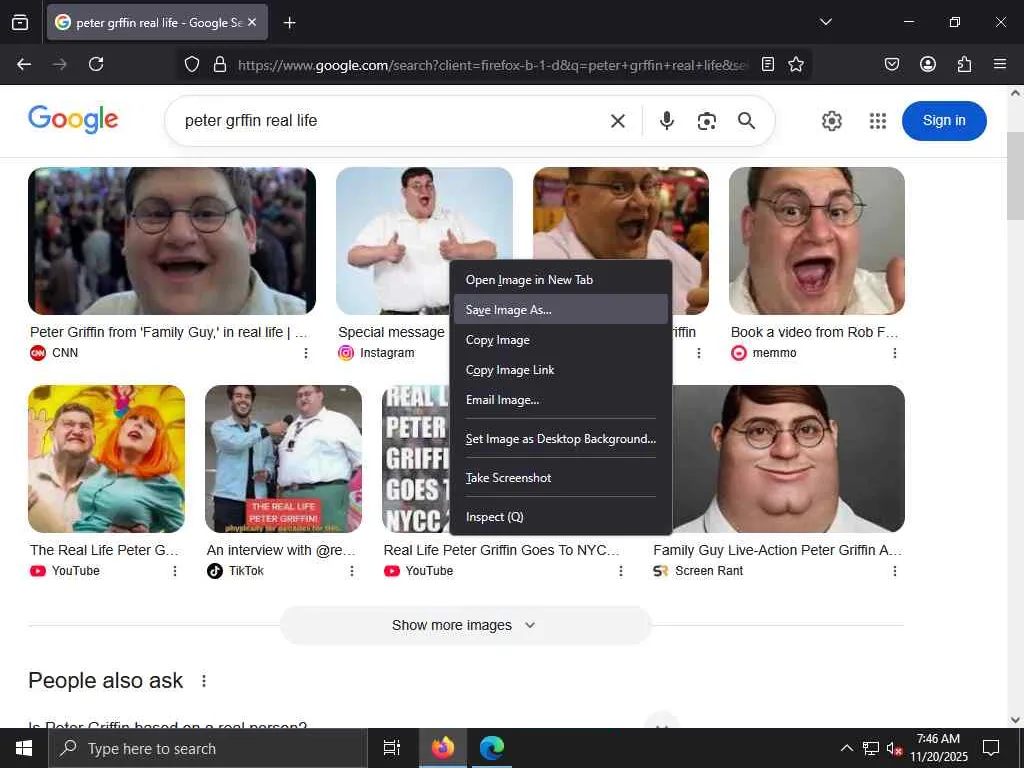Viewport: 1024px width, 768px height.
Task: Open three-dot menu for the memmo result
Action: tap(895, 353)
